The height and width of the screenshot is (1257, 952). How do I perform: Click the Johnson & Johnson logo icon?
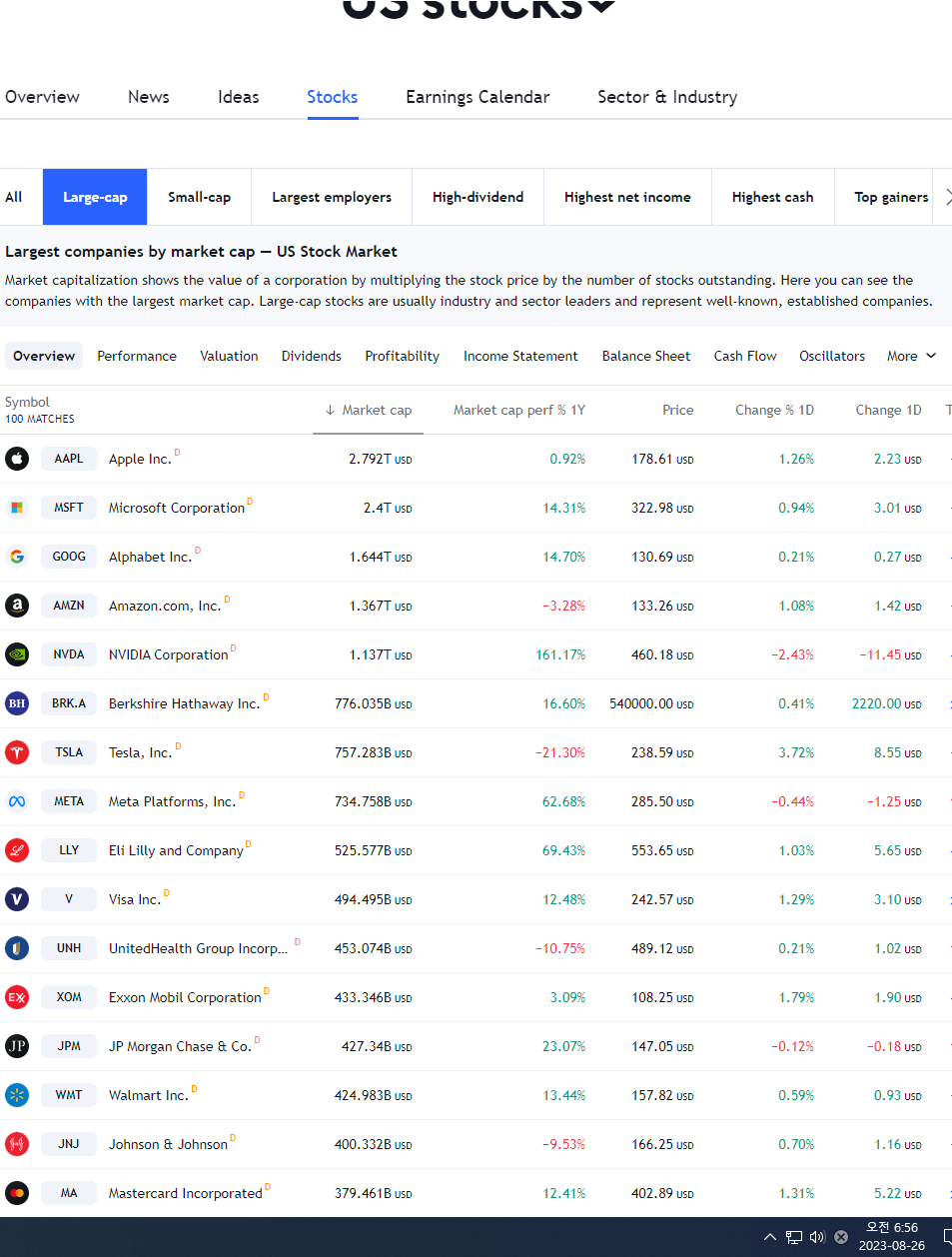coord(17,1144)
